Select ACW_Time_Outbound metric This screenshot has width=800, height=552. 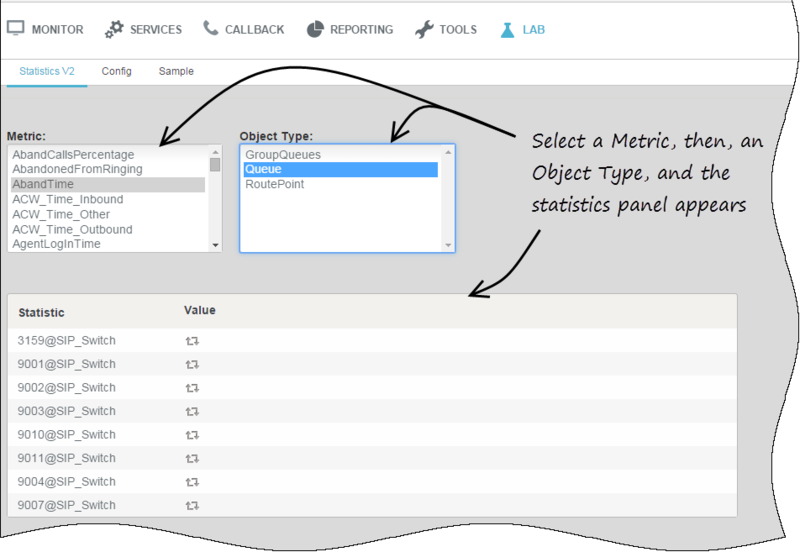108,230
